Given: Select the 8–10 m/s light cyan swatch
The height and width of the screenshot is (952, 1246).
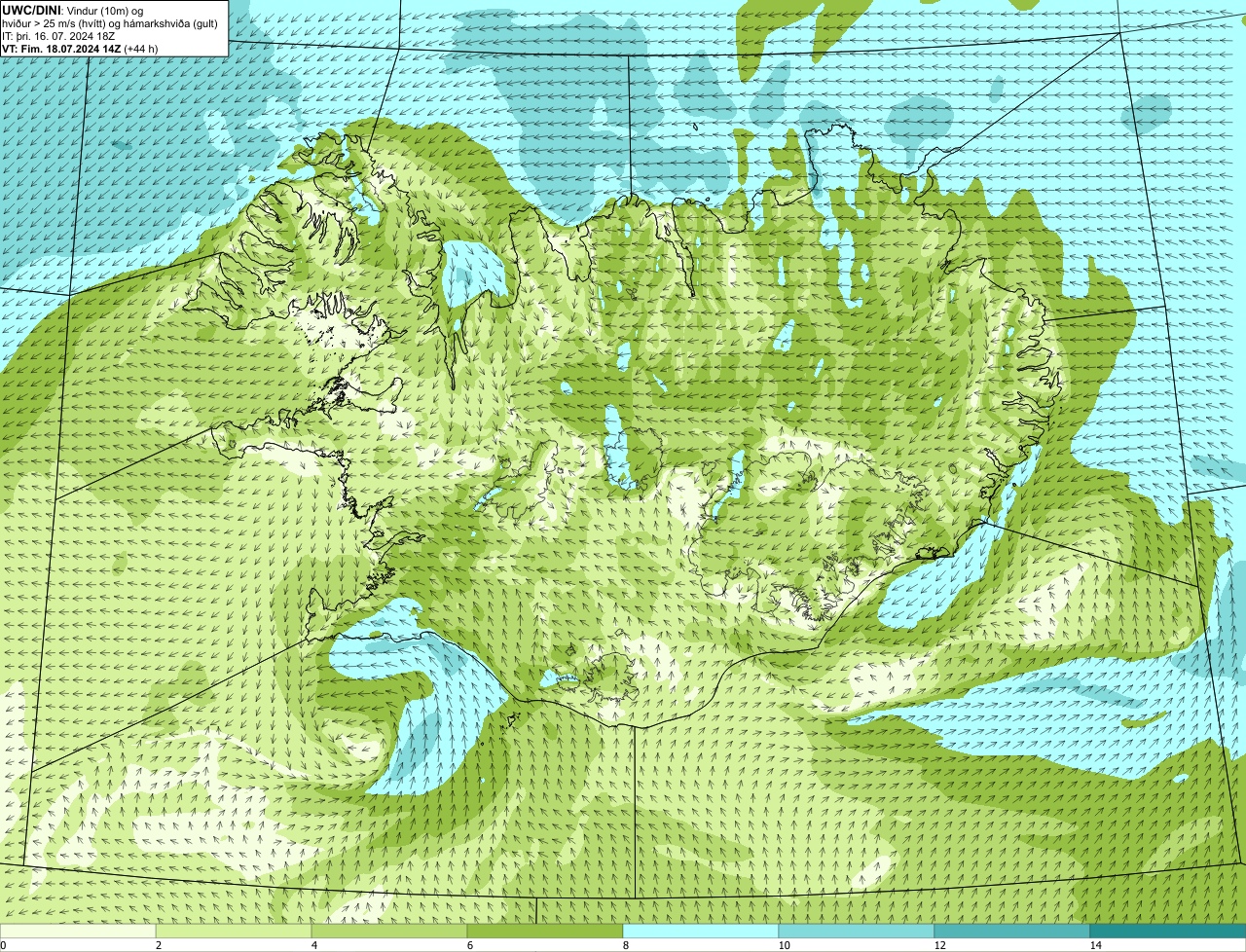Looking at the screenshot, I should point(701,931).
